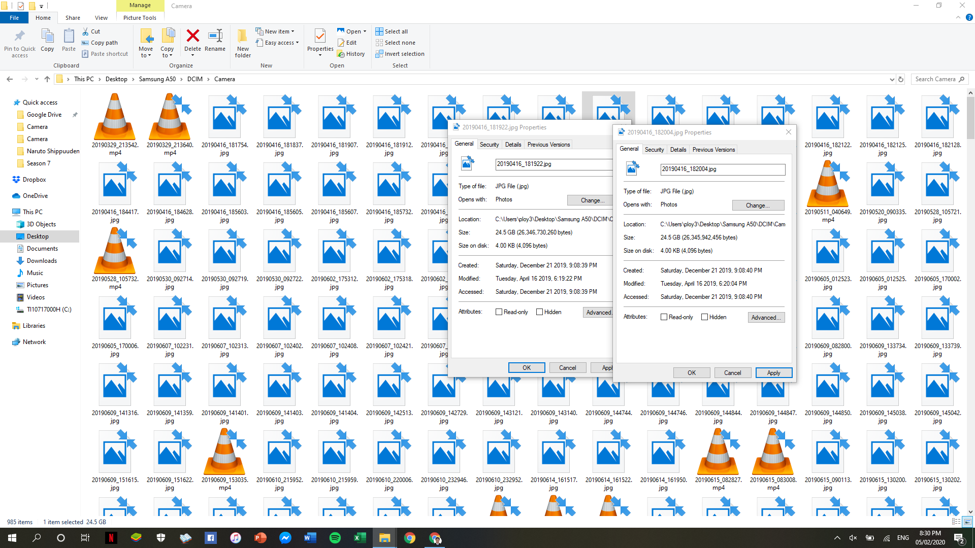Go up one folder level arrow

[x=47, y=79]
